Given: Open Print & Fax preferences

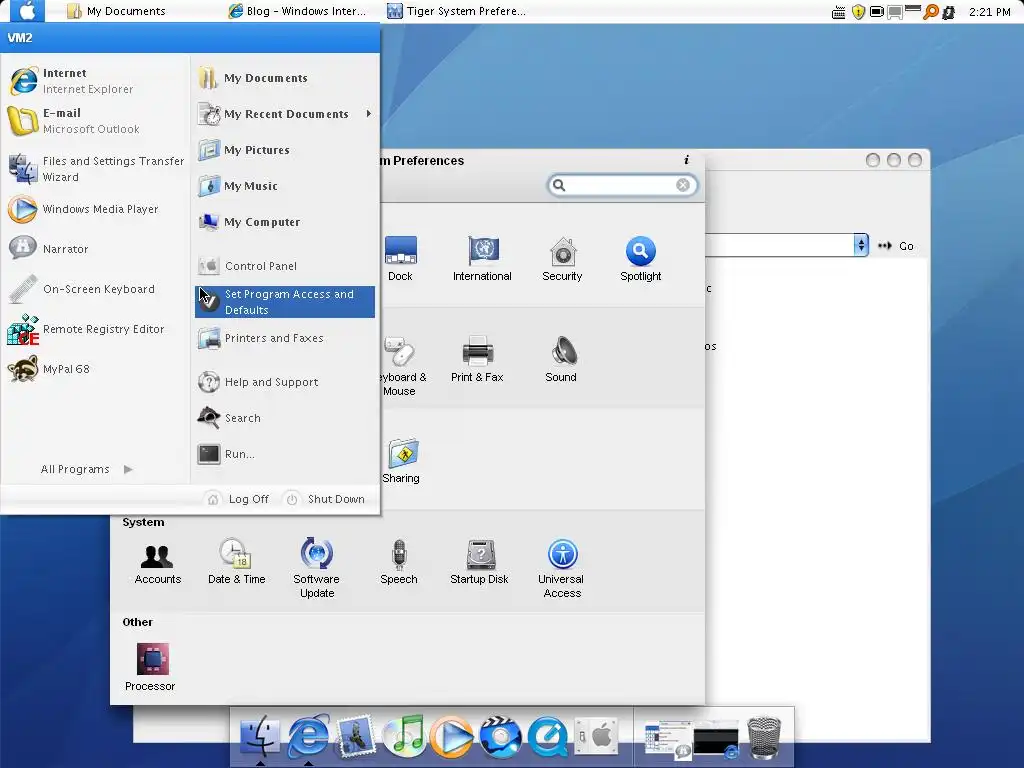Looking at the screenshot, I should point(477,359).
